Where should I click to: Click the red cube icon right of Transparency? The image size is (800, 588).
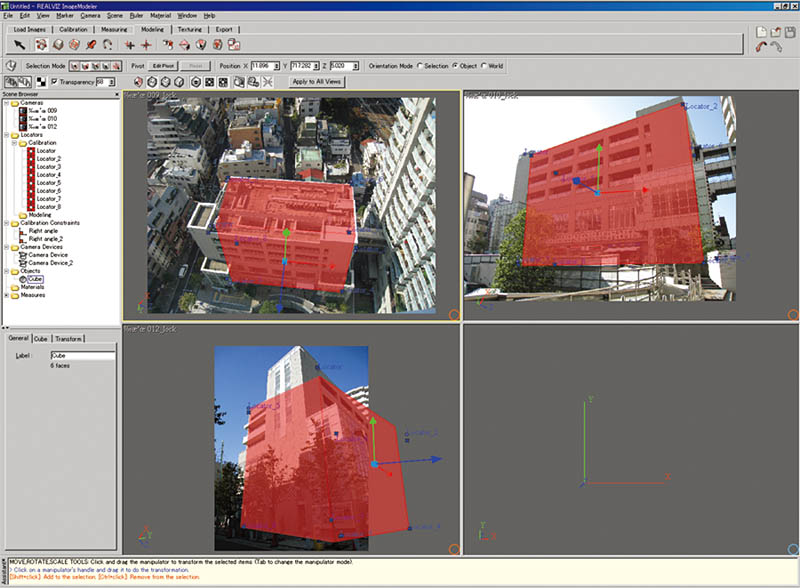(x=138, y=82)
